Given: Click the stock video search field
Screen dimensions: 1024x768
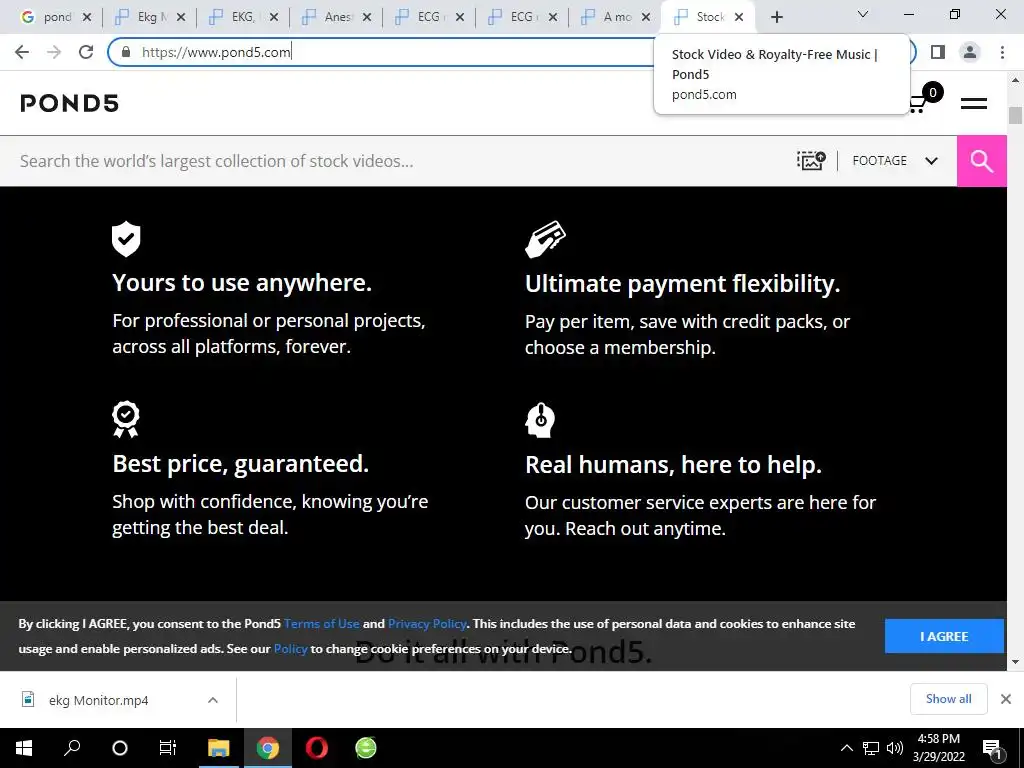Looking at the screenshot, I should click(398, 161).
